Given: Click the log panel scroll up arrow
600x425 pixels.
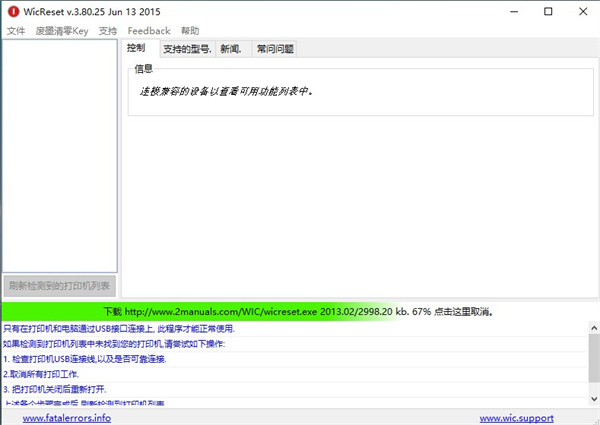Looking at the screenshot, I should [x=594, y=328].
